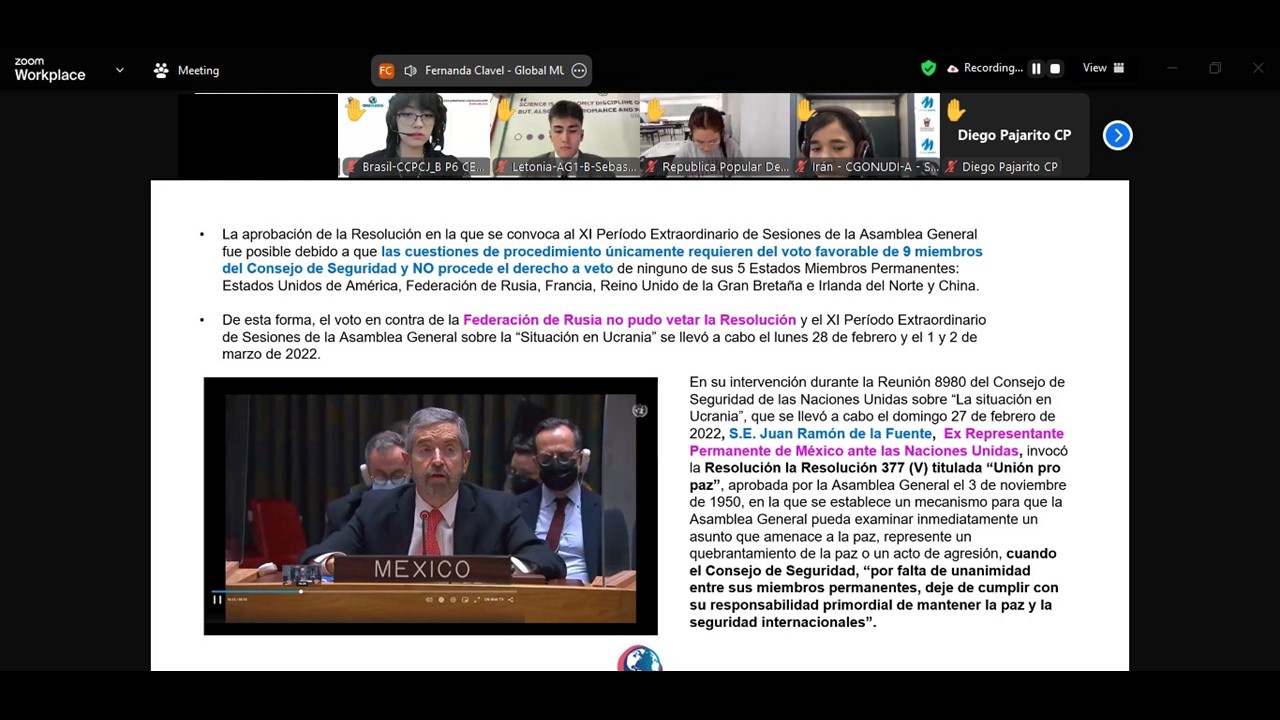
Task: Click the video progress bar handle
Action: click(x=300, y=591)
